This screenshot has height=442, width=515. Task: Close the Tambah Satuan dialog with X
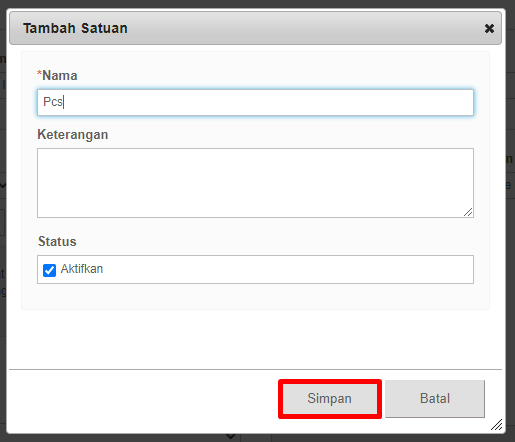[x=489, y=28]
